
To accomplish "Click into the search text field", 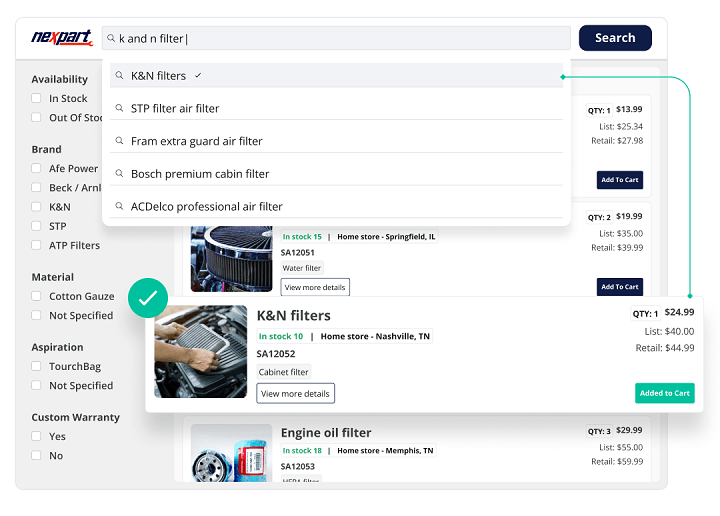I will pyautogui.click(x=340, y=39).
